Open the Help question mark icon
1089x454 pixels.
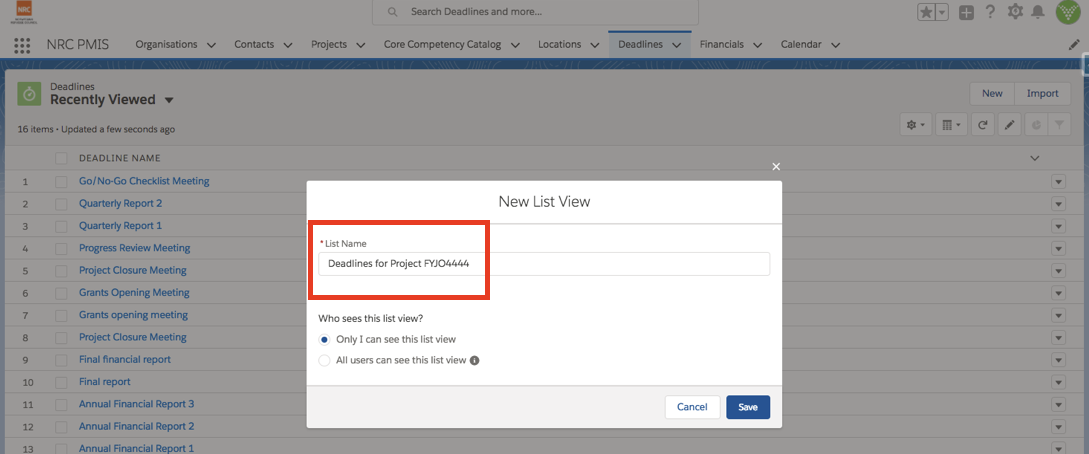coord(990,12)
